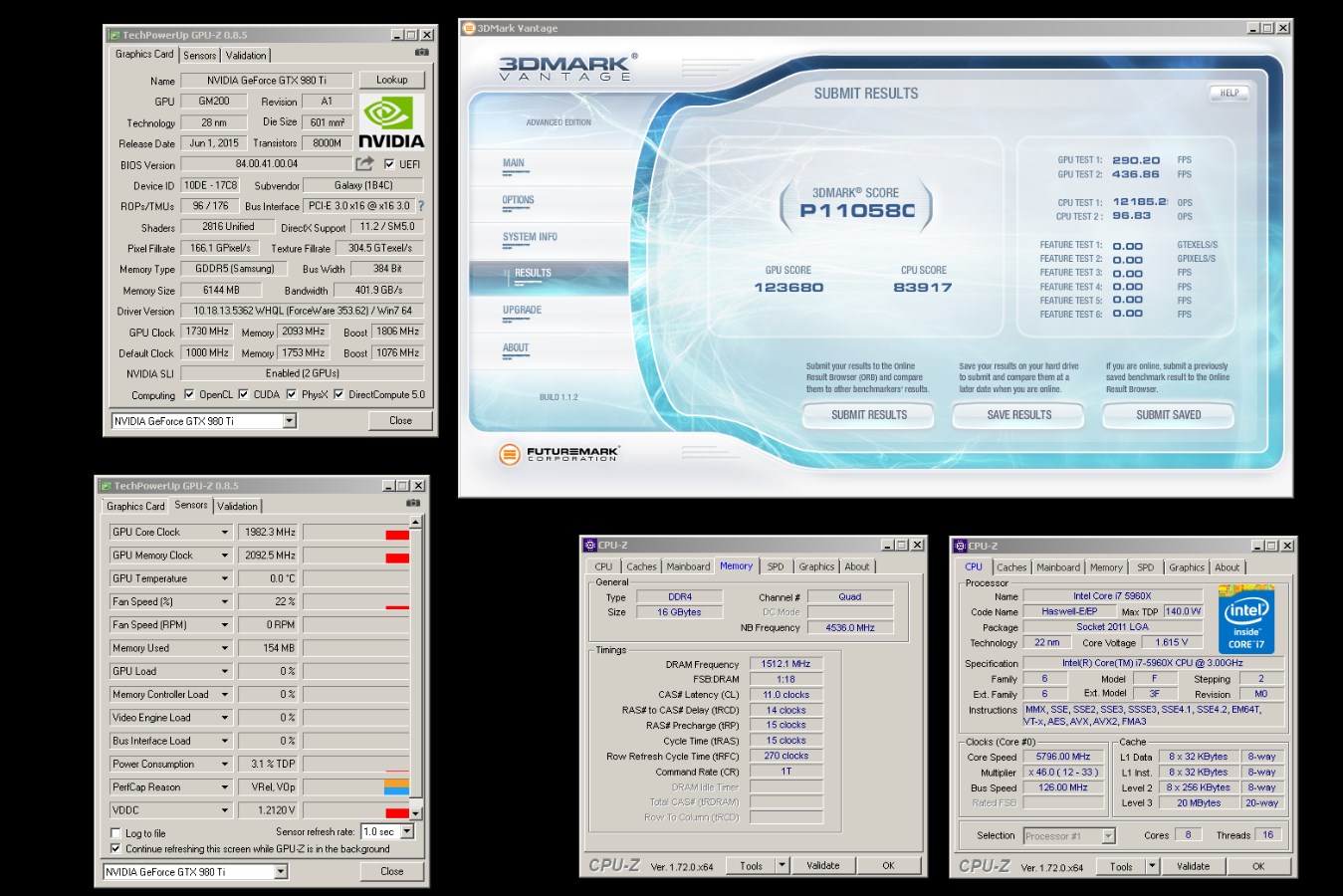Toggle the DirectCompute 5.0 checkbox
This screenshot has height=896, width=1343.
pyautogui.click(x=338, y=394)
